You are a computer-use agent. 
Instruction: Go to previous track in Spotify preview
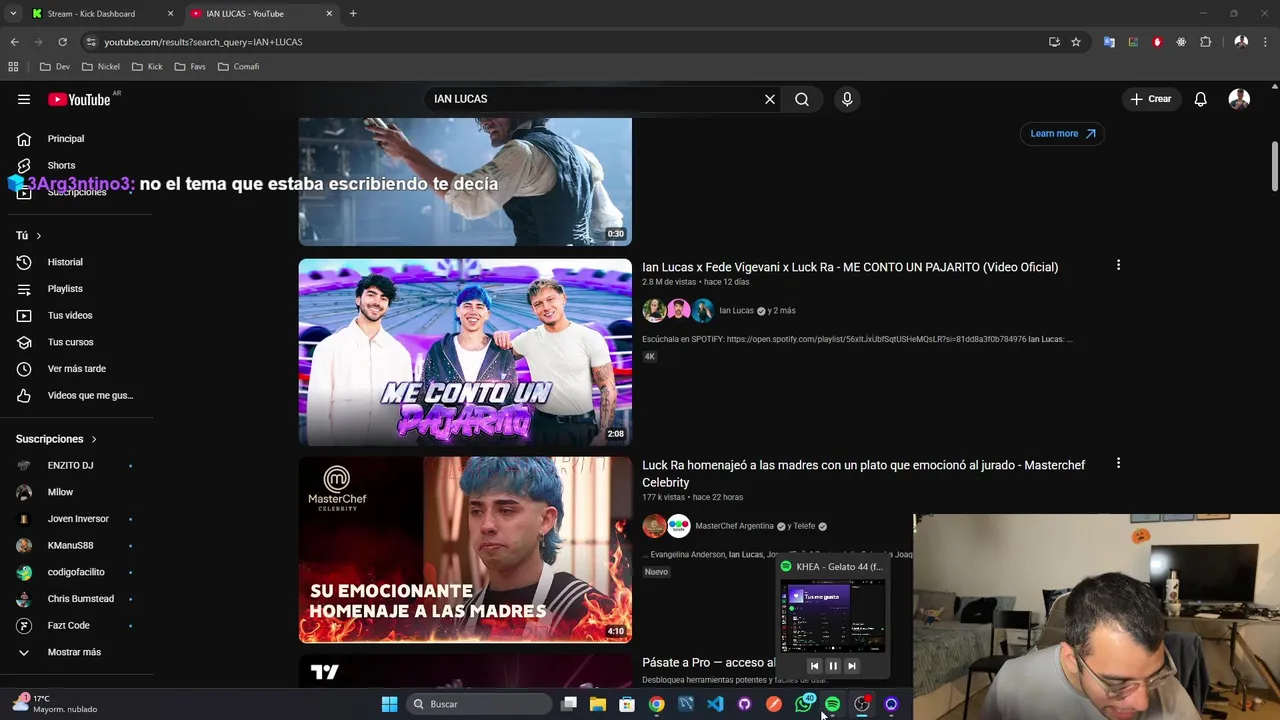(x=814, y=666)
